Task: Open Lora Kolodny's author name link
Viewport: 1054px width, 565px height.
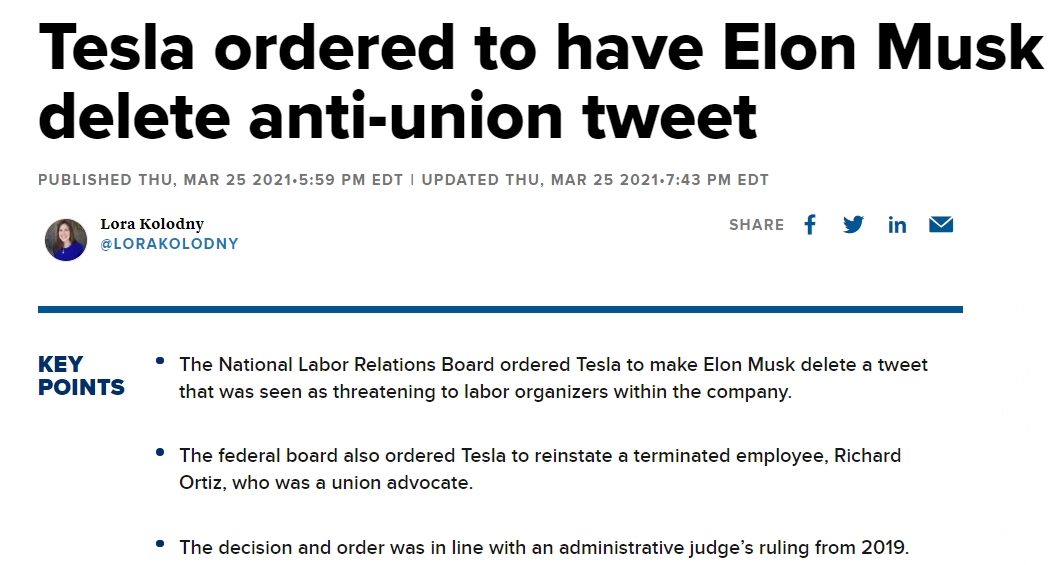Action: (152, 224)
